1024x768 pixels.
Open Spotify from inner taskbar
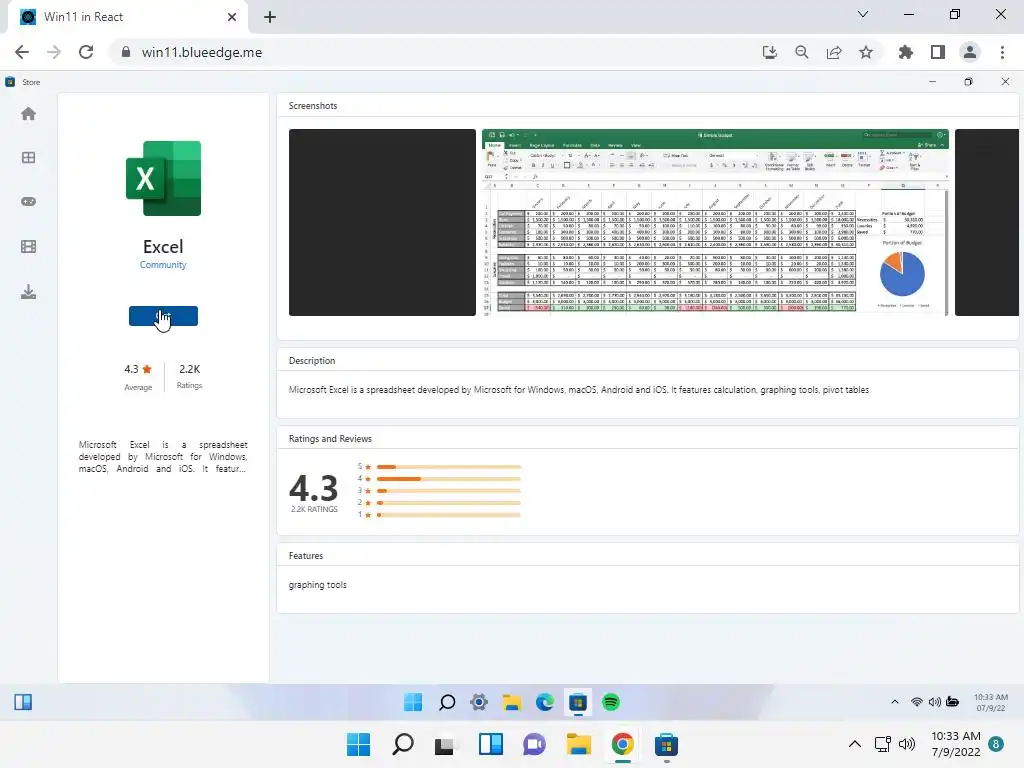(x=611, y=702)
